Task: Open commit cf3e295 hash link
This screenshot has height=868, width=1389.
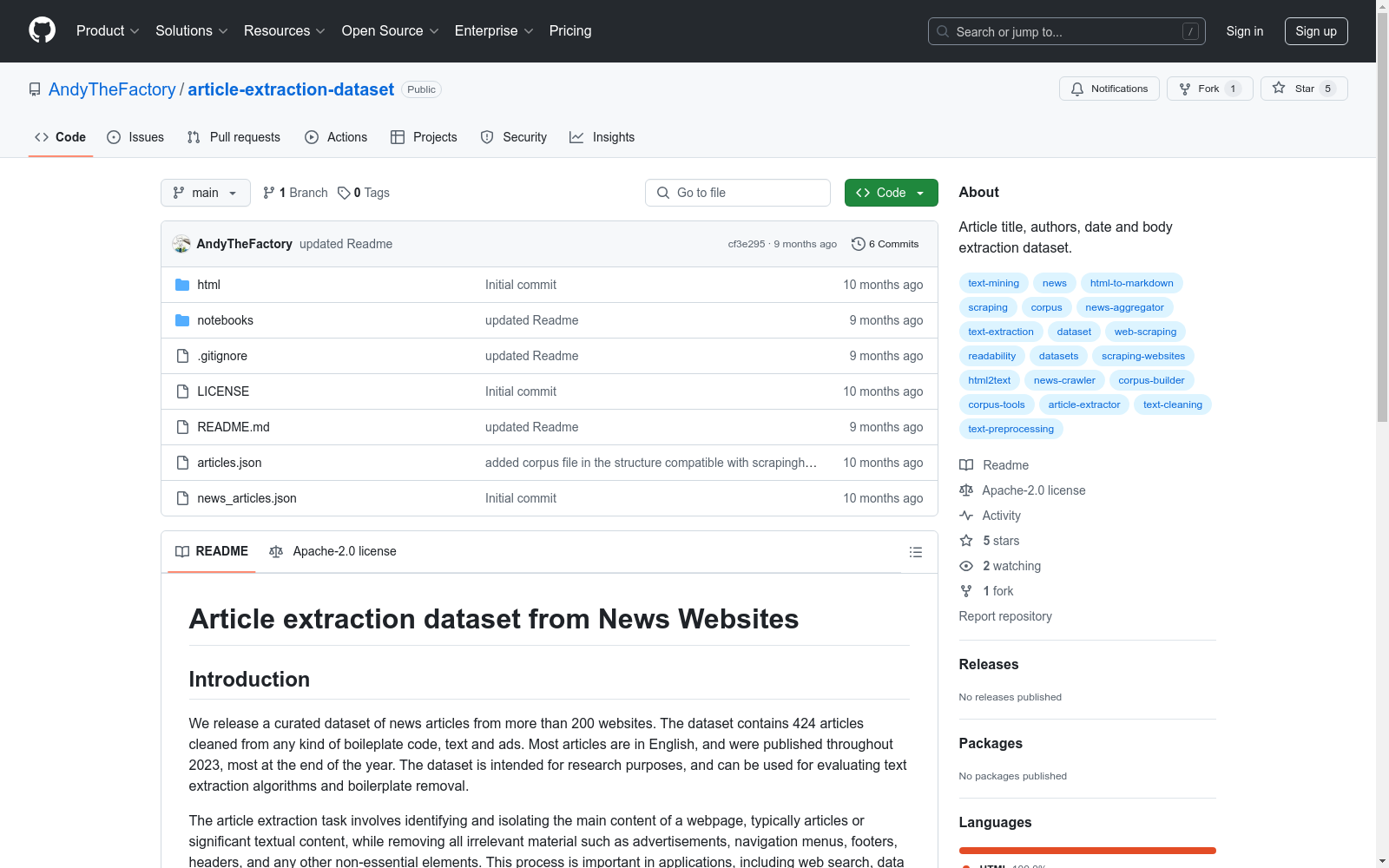Action: click(747, 244)
